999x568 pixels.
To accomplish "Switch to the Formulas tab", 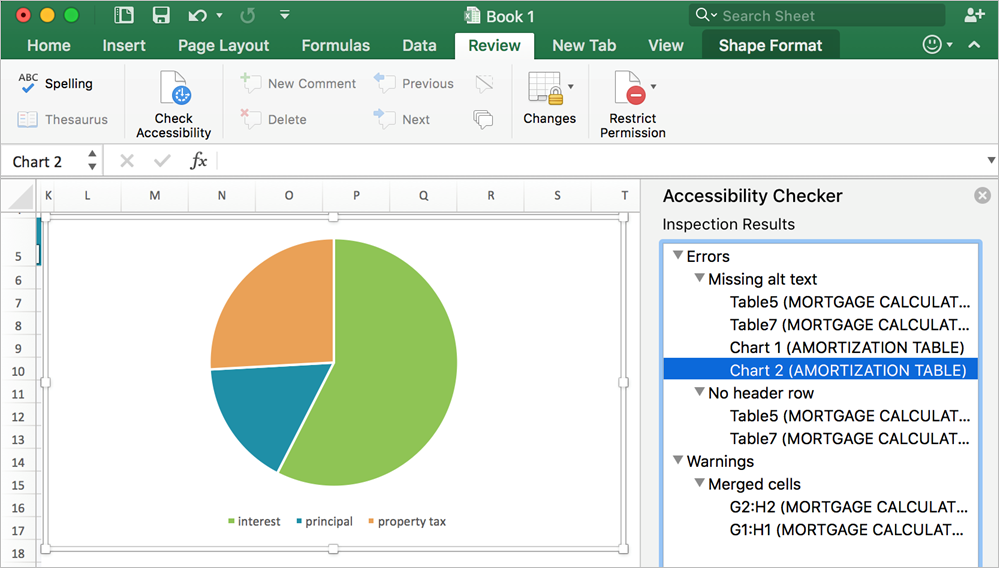I will coord(336,45).
